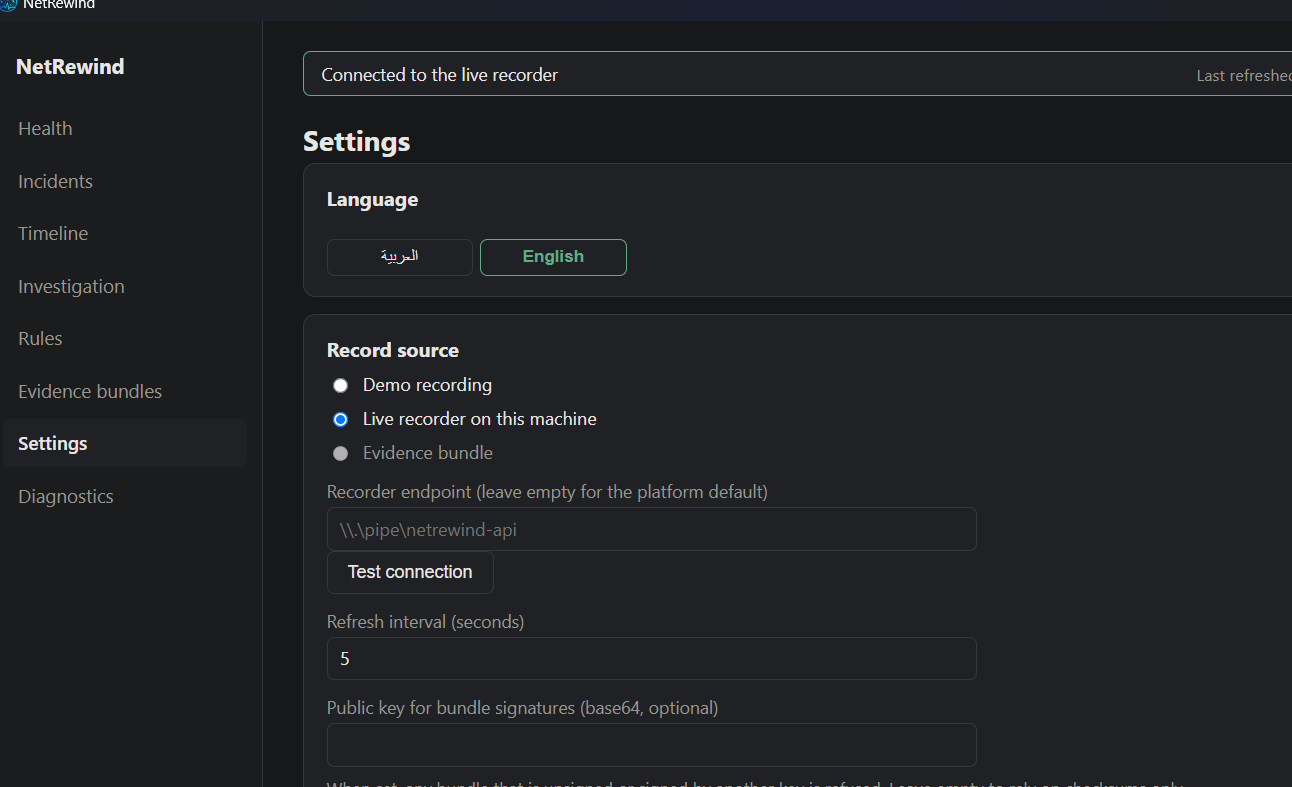Open the Rules section
1292x787 pixels.
[40, 338]
